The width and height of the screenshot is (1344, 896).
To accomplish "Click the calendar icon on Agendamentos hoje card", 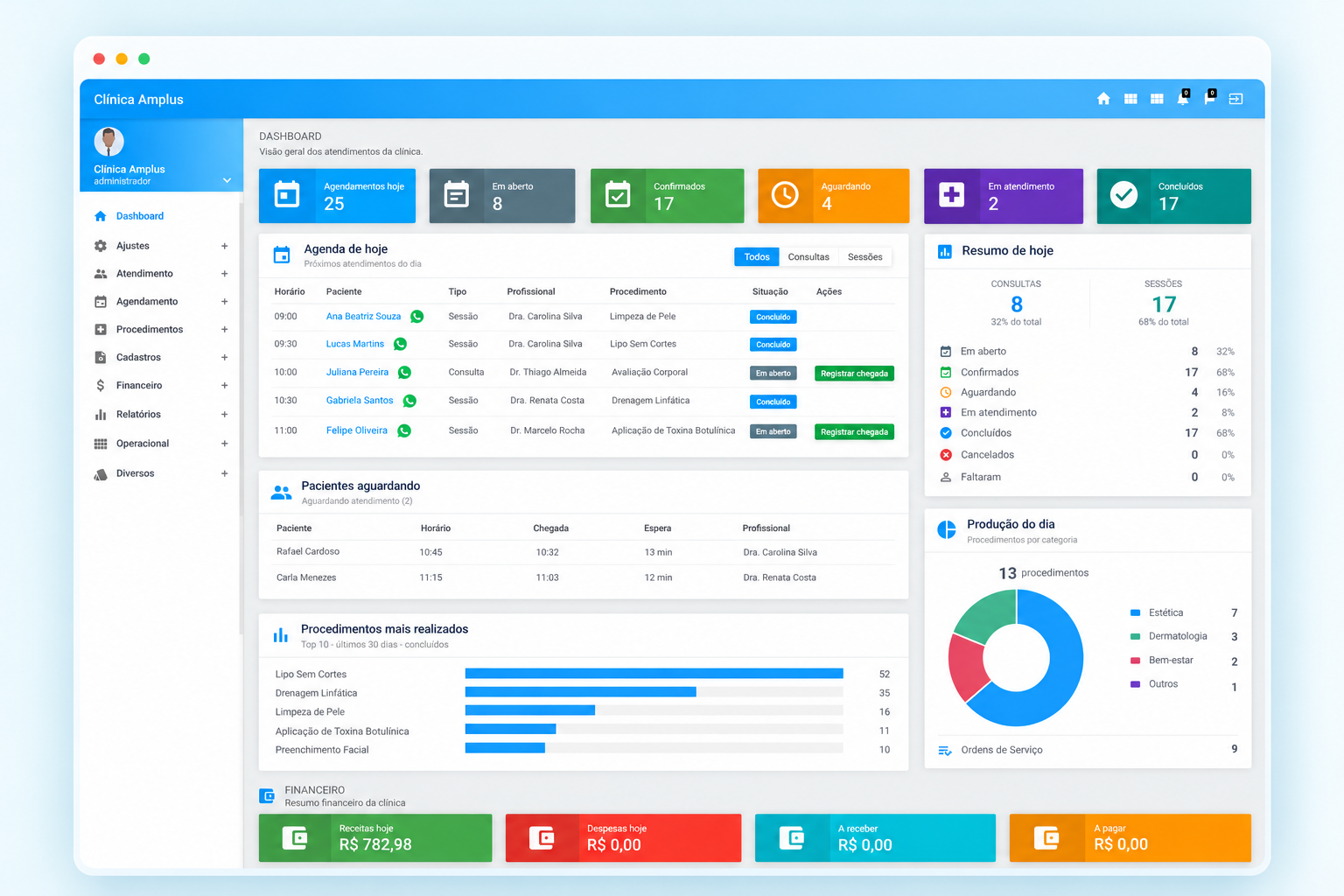I will click(287, 194).
